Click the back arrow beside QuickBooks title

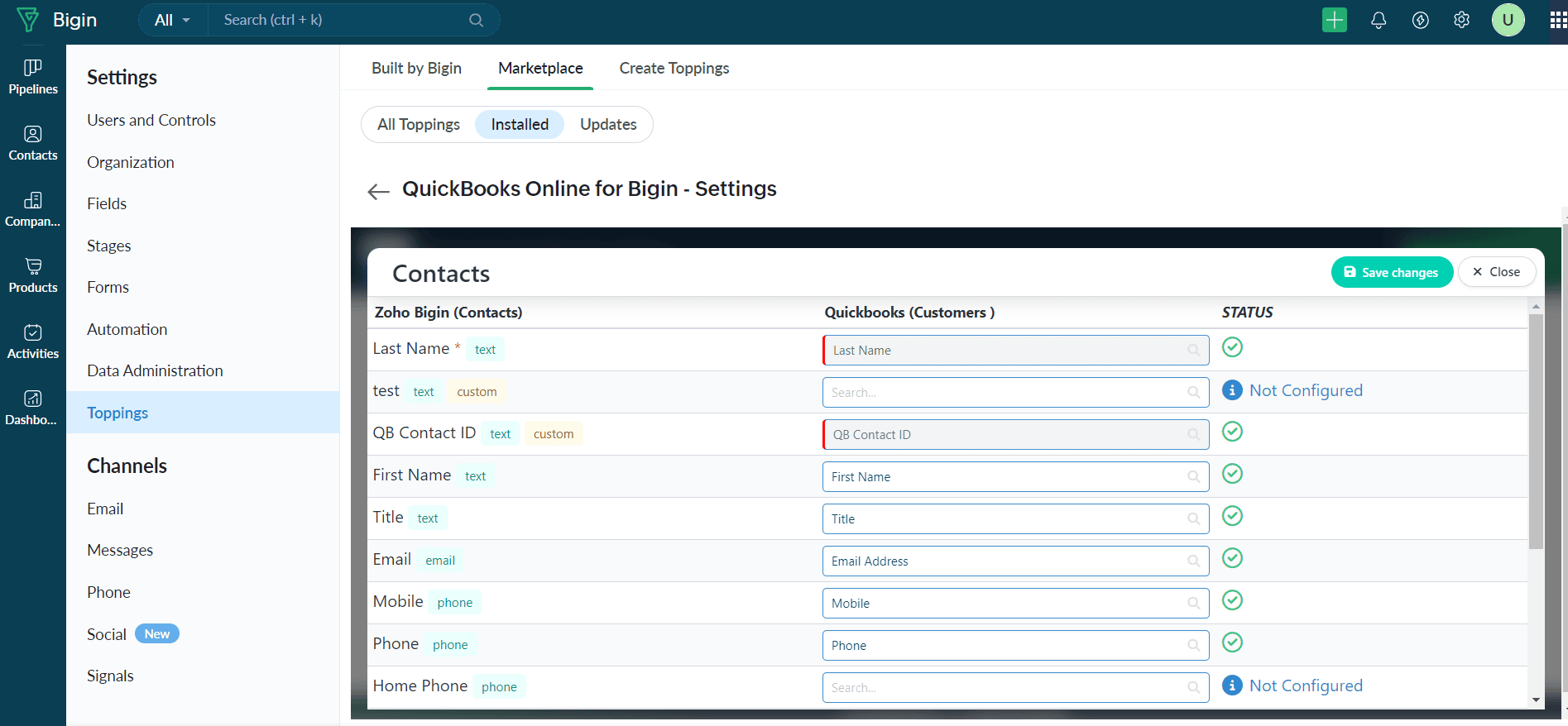click(x=378, y=191)
